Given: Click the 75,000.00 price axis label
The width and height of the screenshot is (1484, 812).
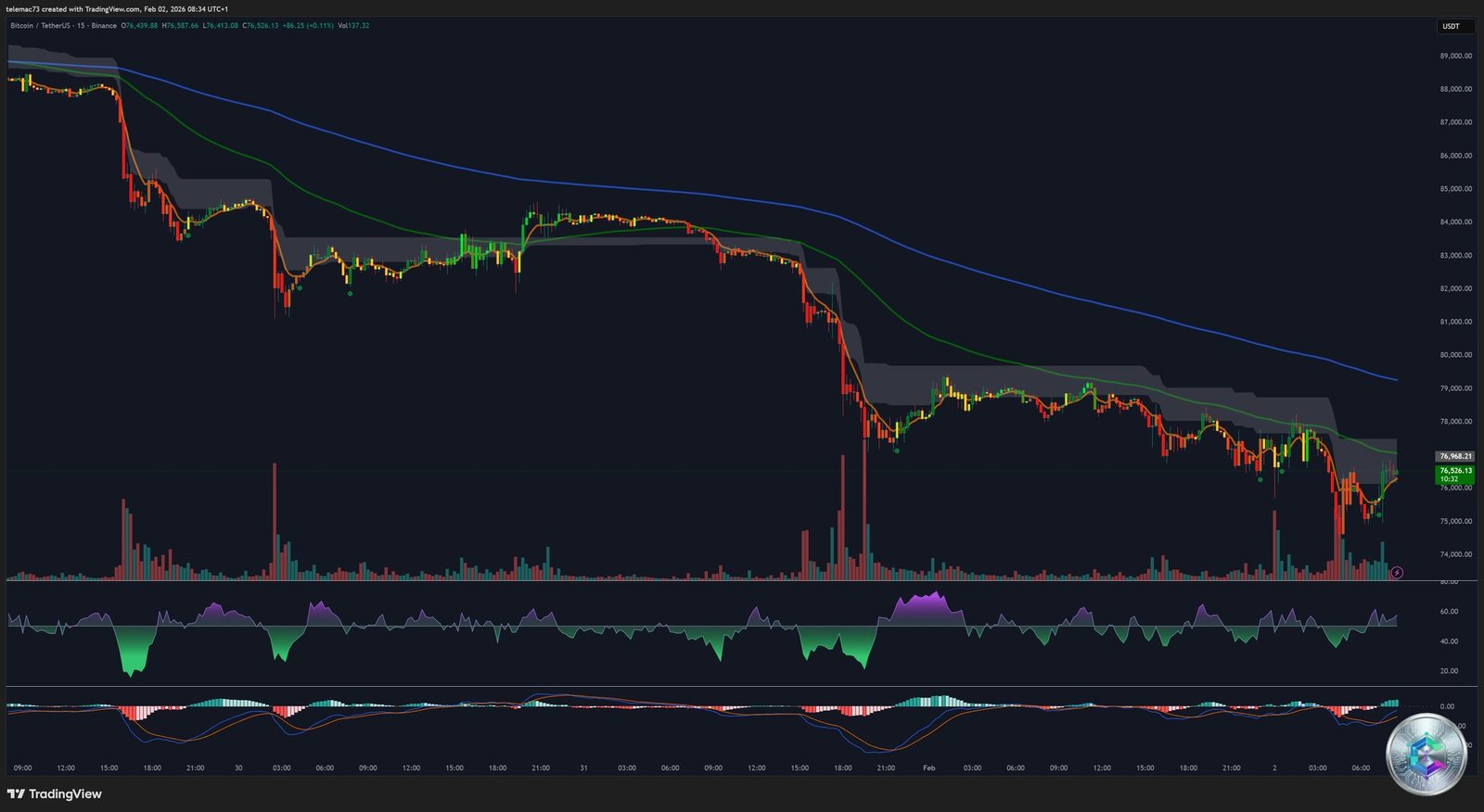Looking at the screenshot, I should click(x=1455, y=521).
